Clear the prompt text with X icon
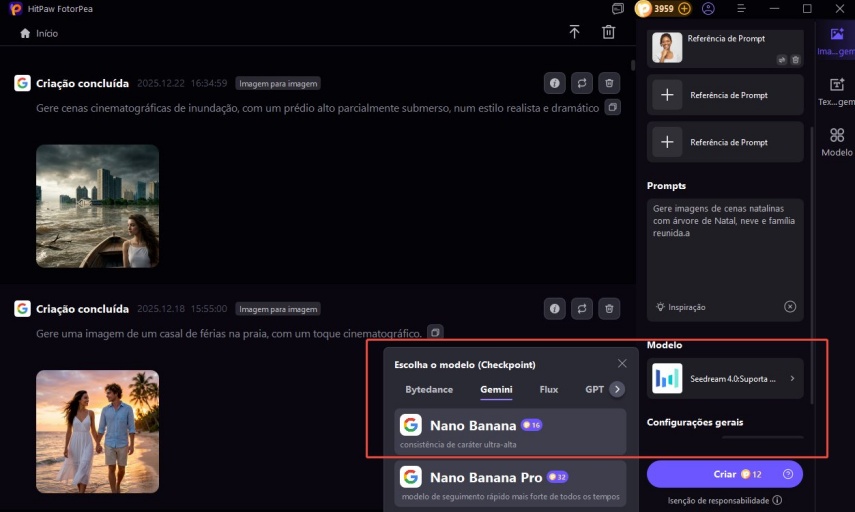Viewport: 855px width, 512px height. (x=790, y=307)
